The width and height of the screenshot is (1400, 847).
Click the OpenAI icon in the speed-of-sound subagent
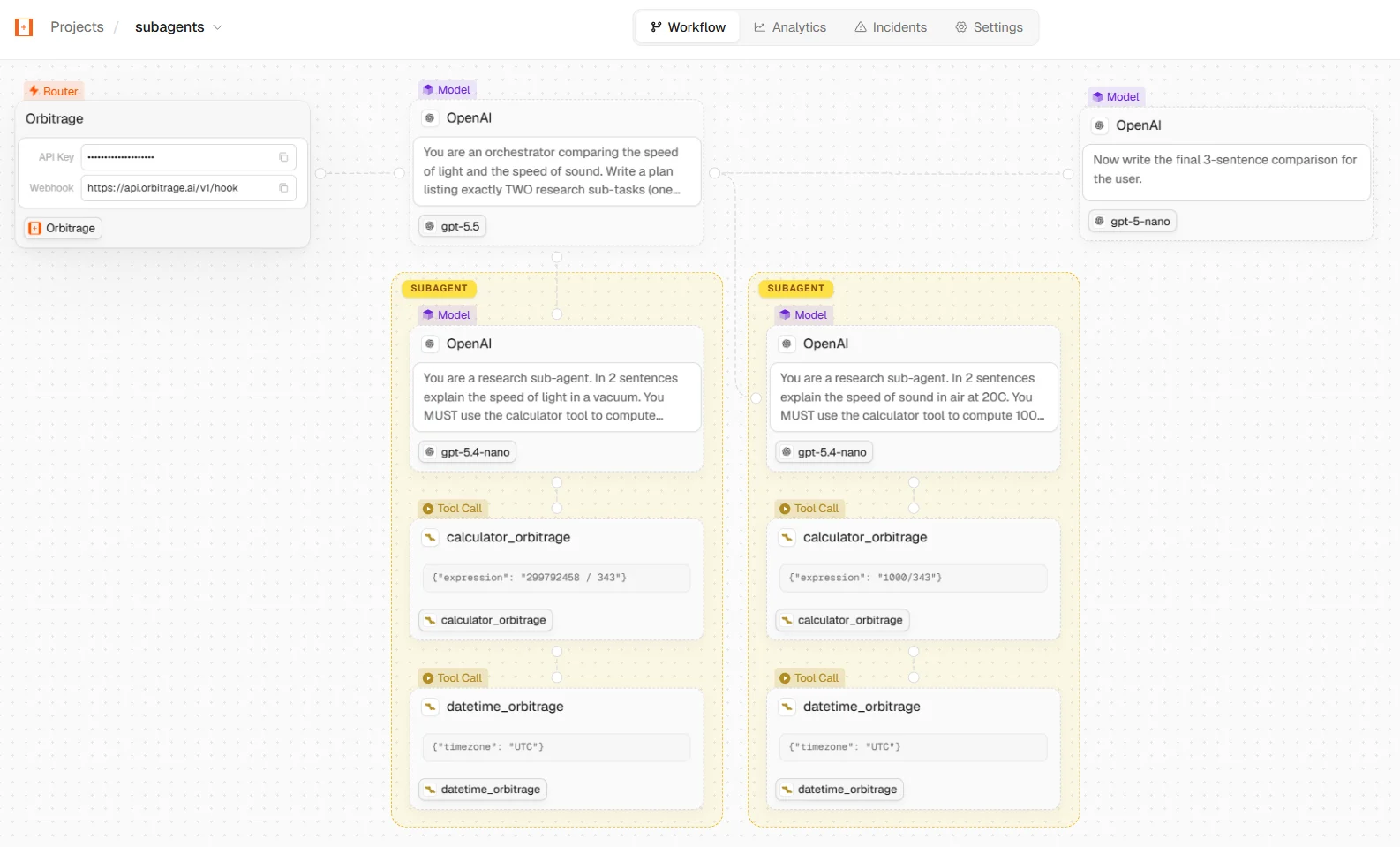(x=787, y=344)
